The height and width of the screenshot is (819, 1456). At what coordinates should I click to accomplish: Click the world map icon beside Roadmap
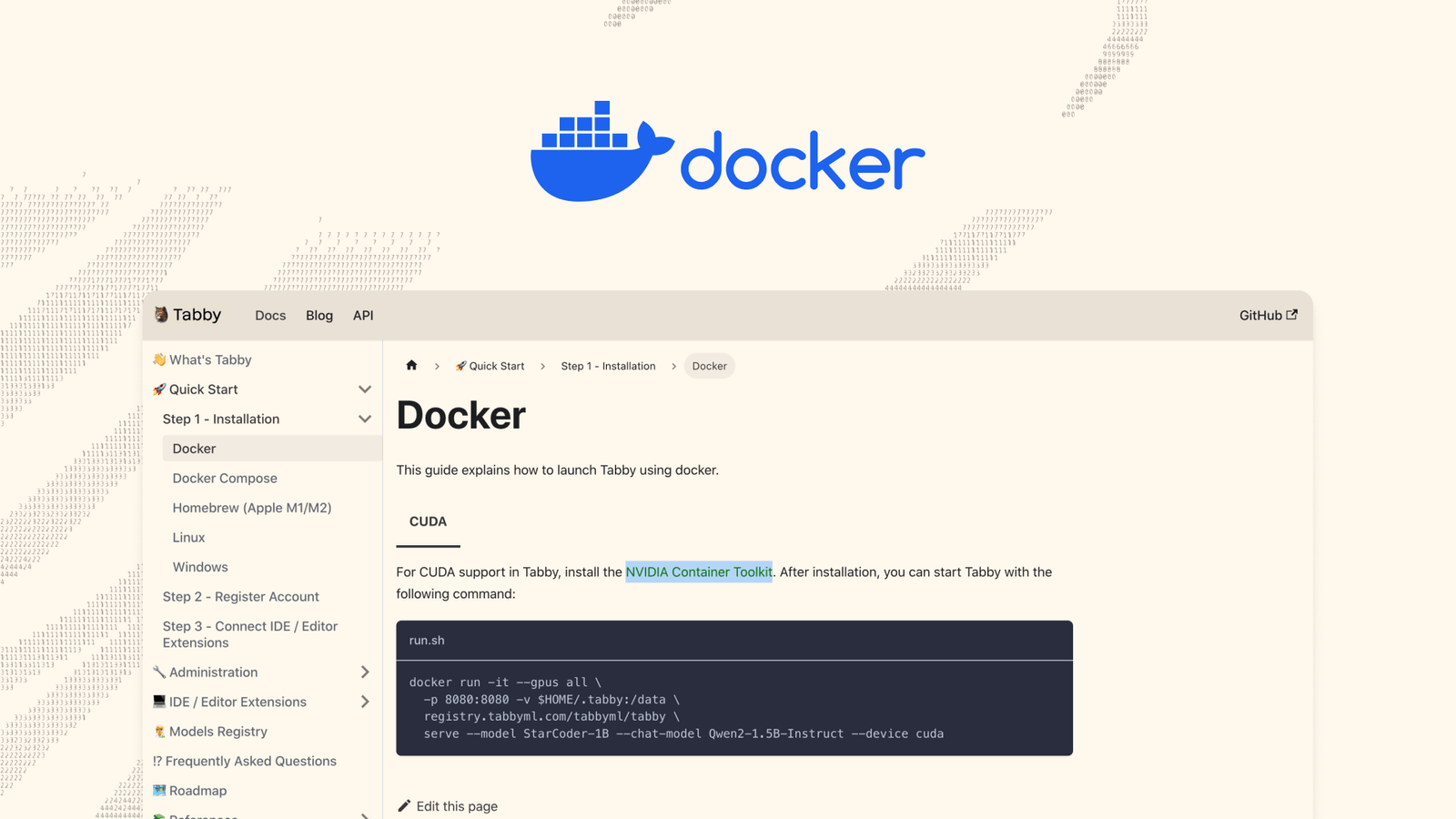(x=159, y=790)
